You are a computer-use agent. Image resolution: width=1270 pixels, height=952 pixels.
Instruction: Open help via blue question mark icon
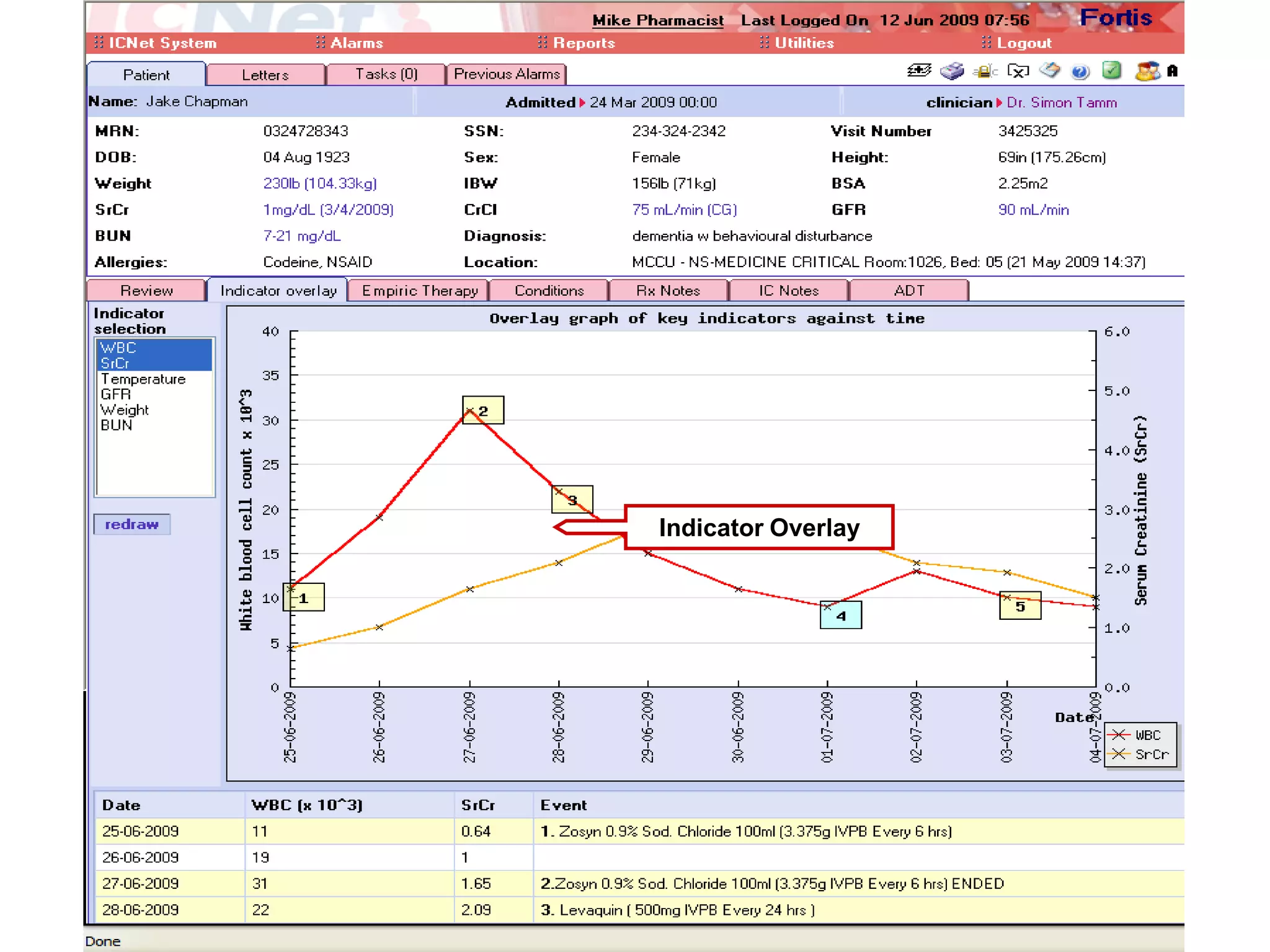pyautogui.click(x=1080, y=72)
